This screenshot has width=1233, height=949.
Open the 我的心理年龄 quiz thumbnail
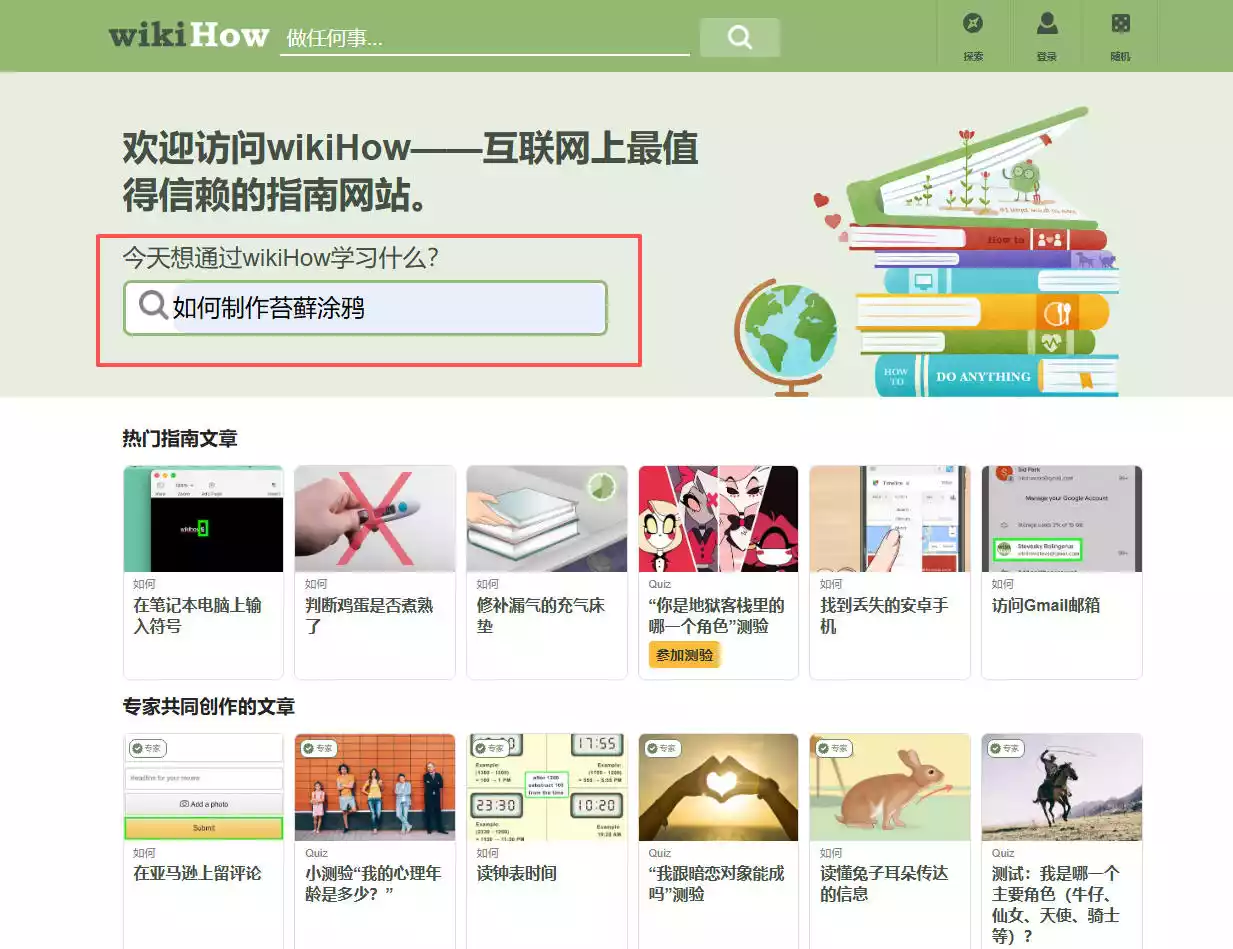[375, 787]
